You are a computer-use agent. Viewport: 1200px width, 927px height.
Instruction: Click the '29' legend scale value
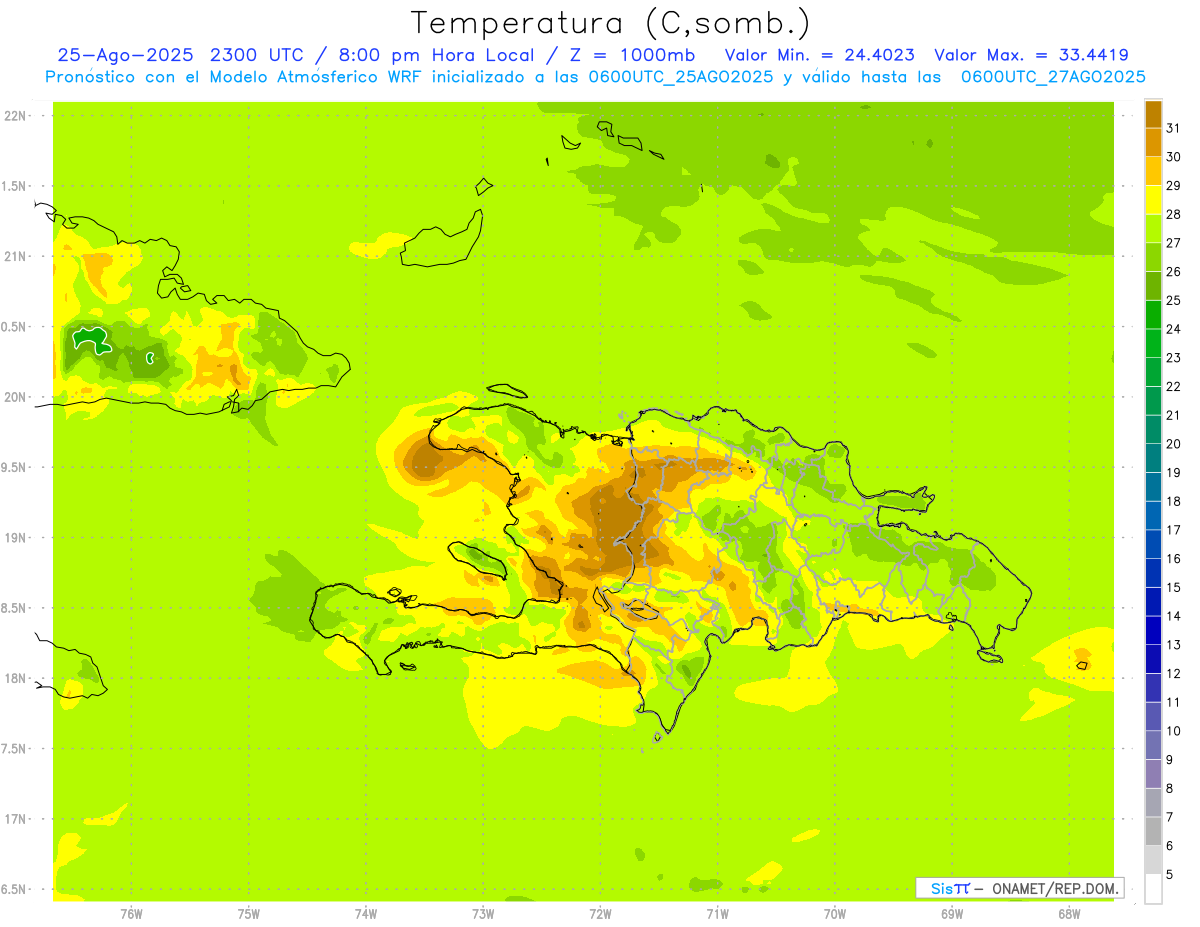click(1173, 185)
